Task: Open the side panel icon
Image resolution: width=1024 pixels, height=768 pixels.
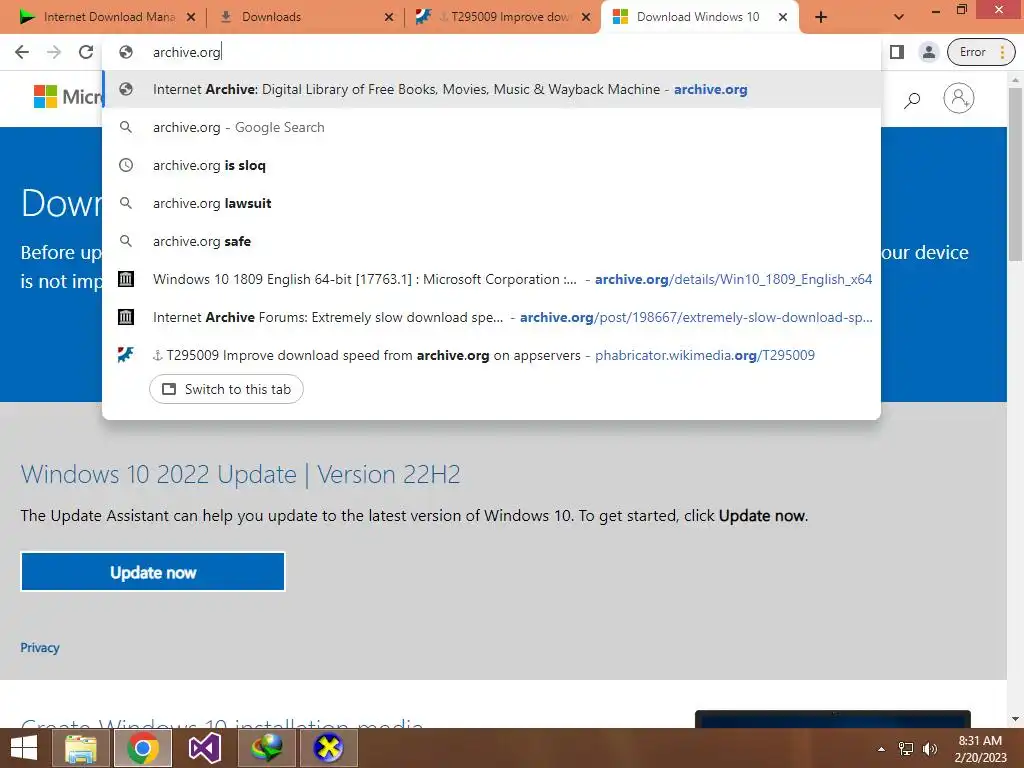Action: (897, 52)
